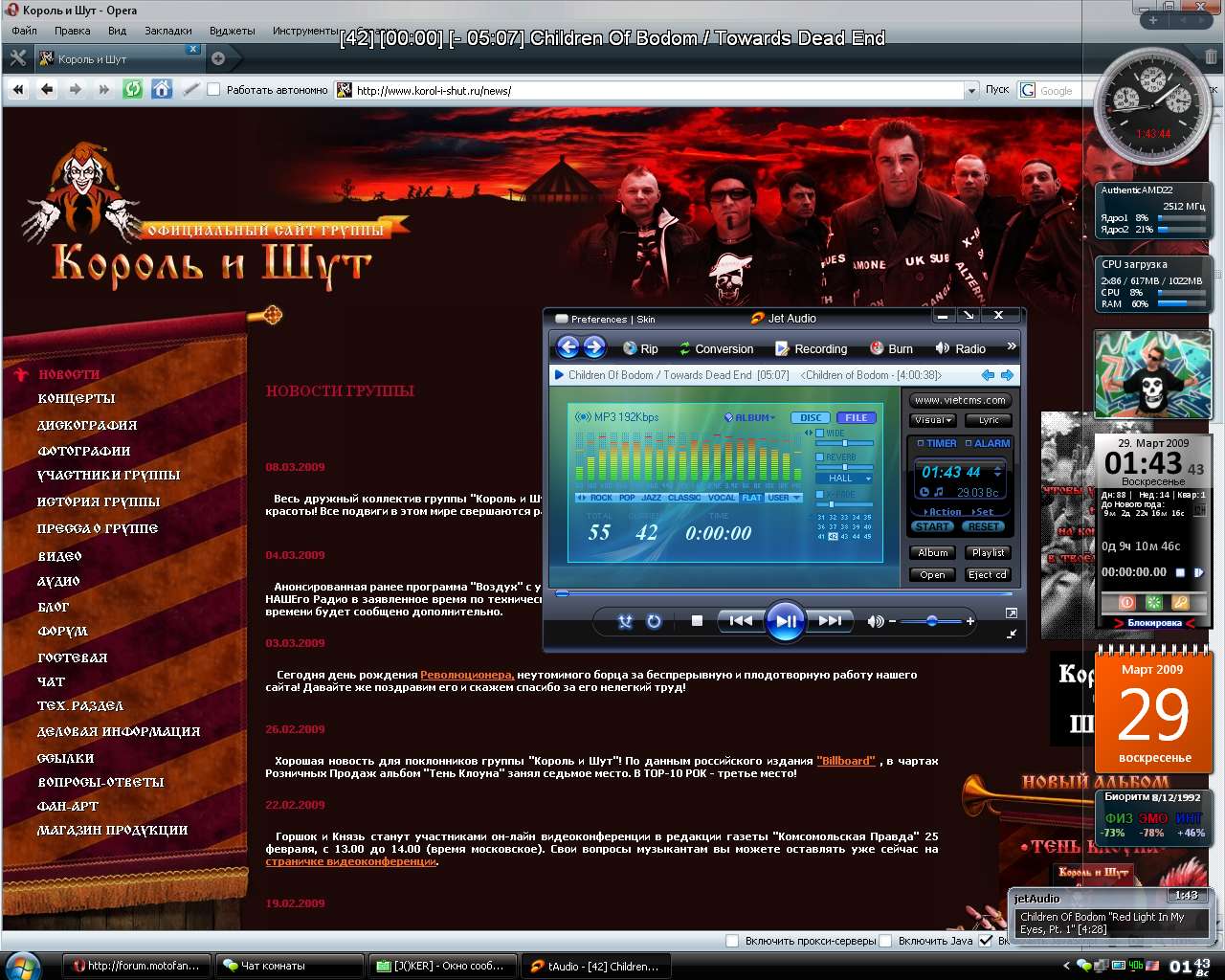Click the volume plus icon in Jet Audio
The height and width of the screenshot is (980, 1225).
click(969, 621)
